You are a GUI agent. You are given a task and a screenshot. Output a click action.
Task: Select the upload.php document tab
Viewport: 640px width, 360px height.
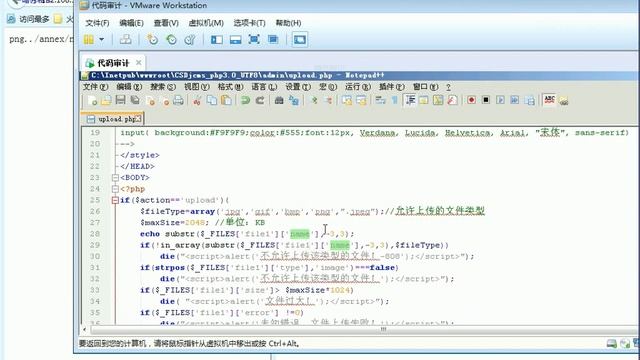112,119
